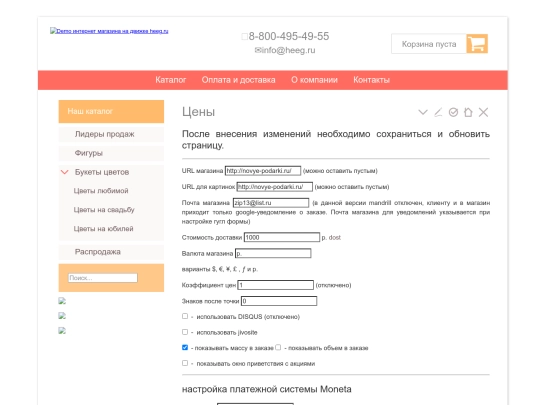Click the home icon beside Цены

point(468,112)
